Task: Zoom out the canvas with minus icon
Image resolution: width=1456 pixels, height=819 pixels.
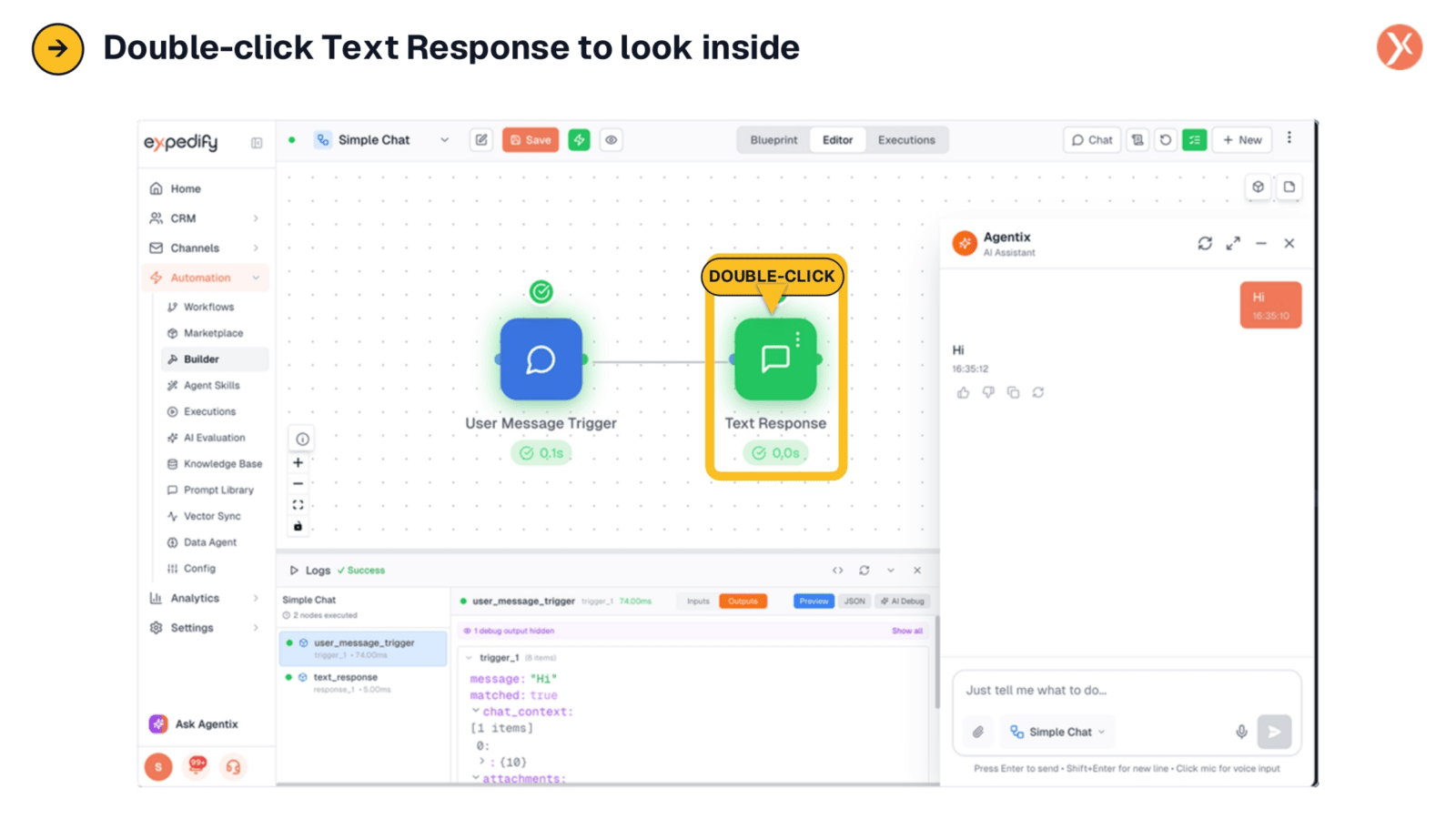Action: (x=298, y=483)
